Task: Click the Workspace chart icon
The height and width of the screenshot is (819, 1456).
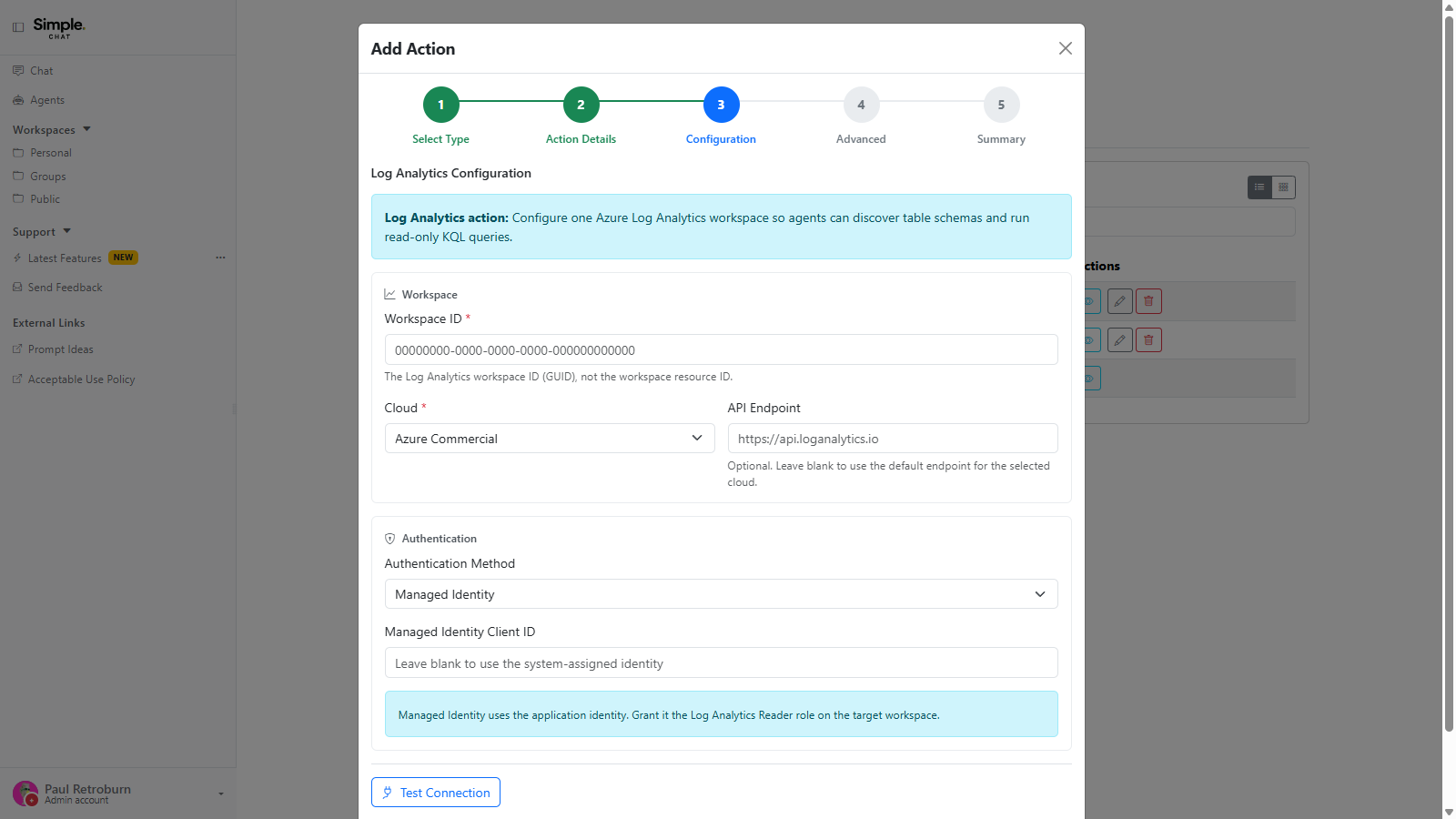Action: tap(390, 294)
